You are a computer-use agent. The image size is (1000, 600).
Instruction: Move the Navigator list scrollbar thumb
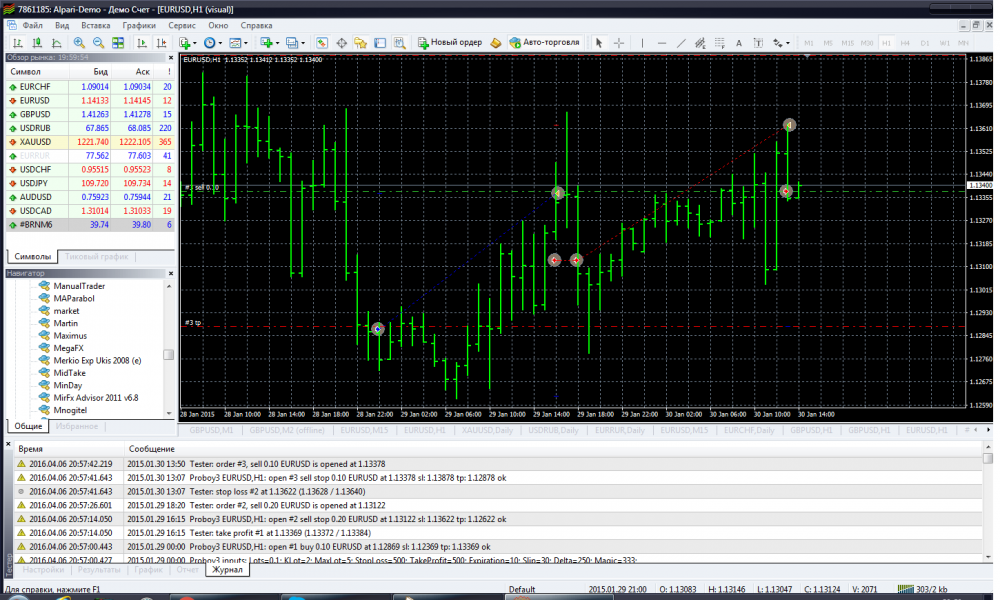[x=168, y=355]
